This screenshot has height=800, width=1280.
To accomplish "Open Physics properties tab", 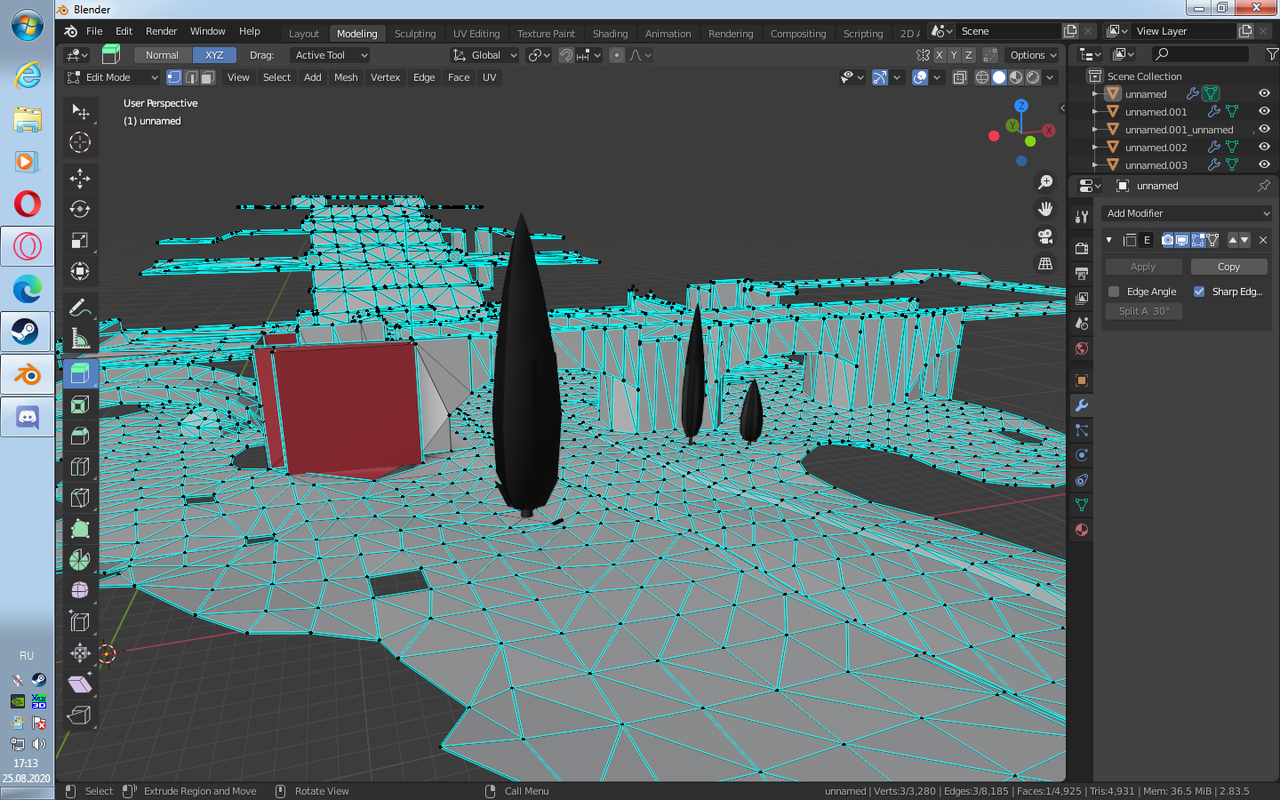I will 1081,455.
